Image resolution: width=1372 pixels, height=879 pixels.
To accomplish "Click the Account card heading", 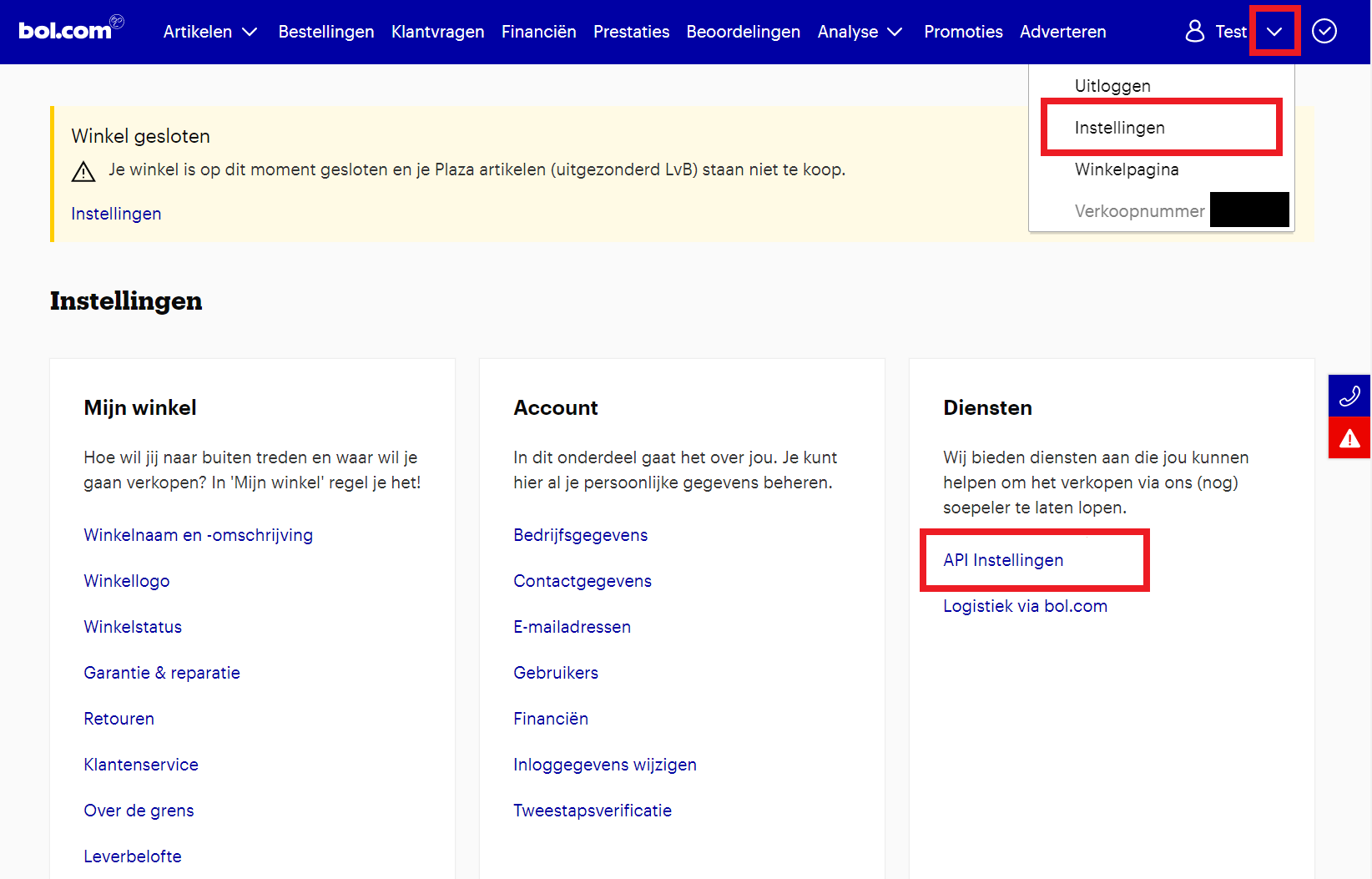I will pyautogui.click(x=556, y=407).
